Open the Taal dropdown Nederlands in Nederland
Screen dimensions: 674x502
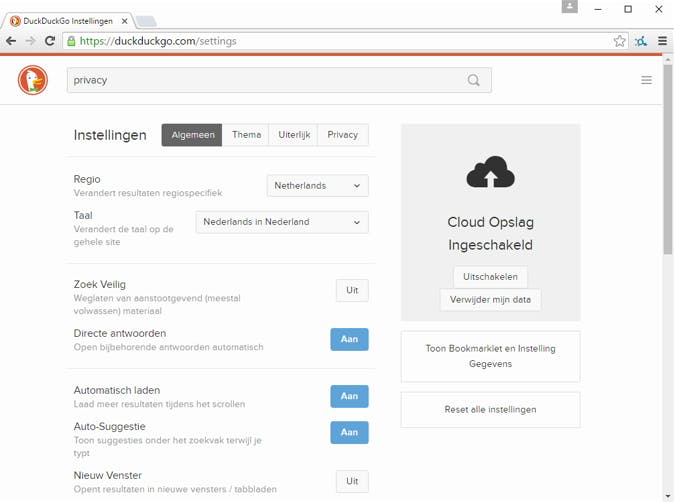click(282, 222)
